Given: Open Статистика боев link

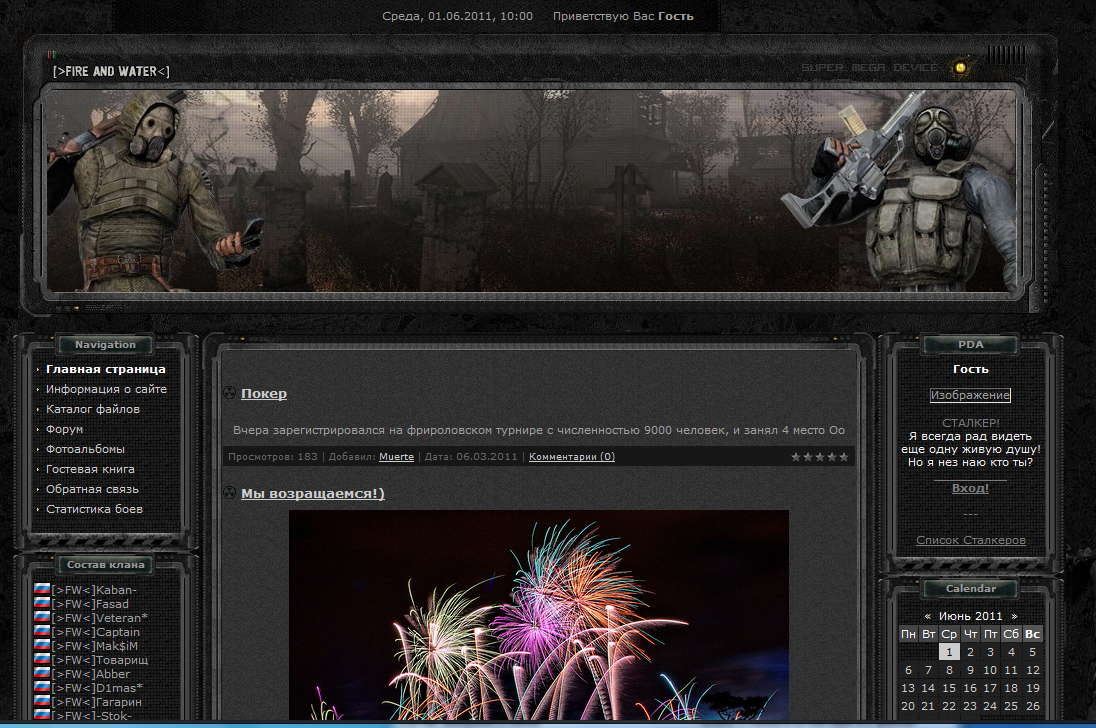Looking at the screenshot, I should [x=94, y=509].
